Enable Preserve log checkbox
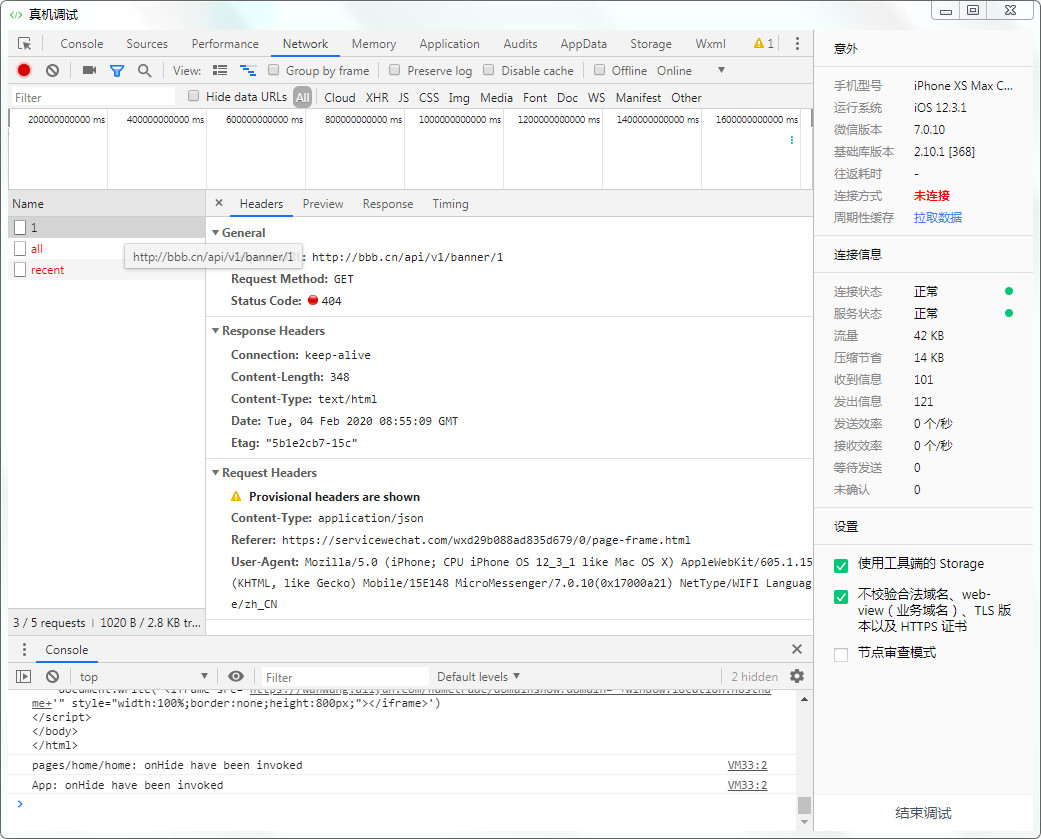The height and width of the screenshot is (839, 1041). [394, 70]
